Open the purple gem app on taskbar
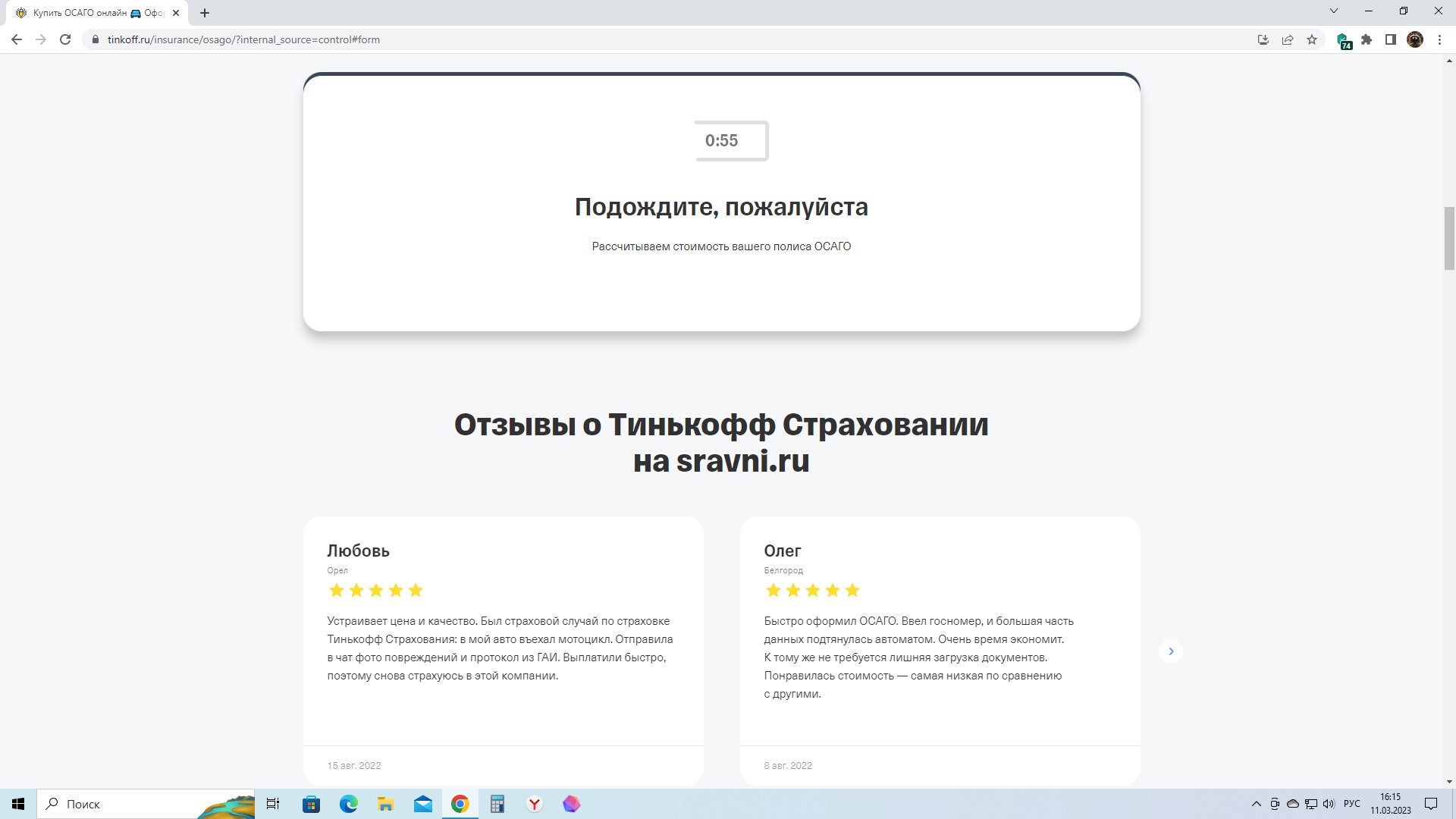This screenshot has width=1456, height=819. (x=572, y=804)
